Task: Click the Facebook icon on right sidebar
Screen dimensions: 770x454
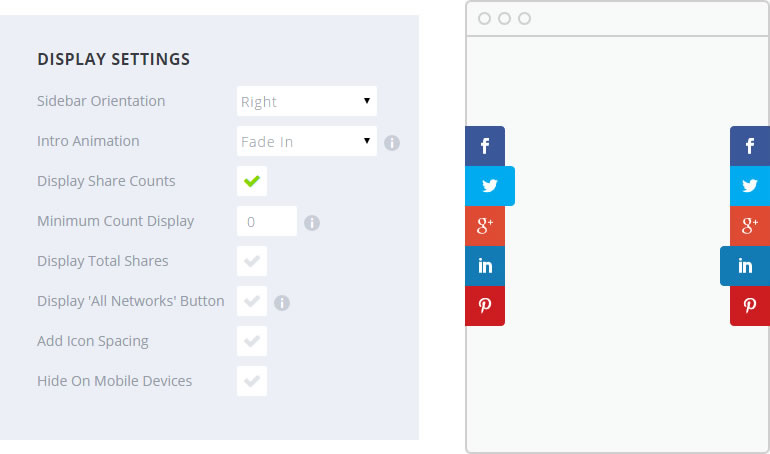Action: (750, 146)
